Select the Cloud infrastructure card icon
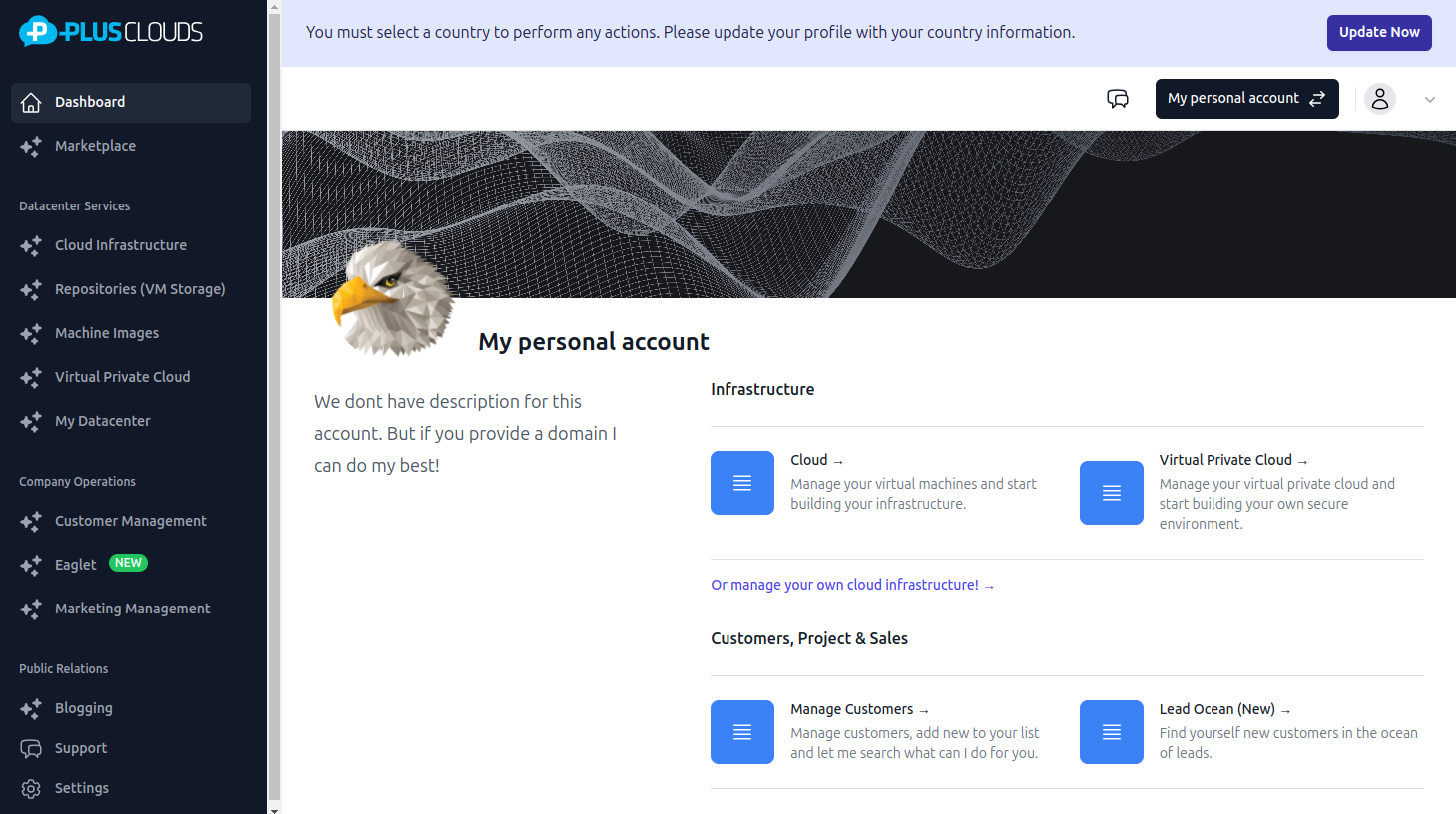Screen dimensions: 1456x814 pyautogui.click(x=742, y=483)
